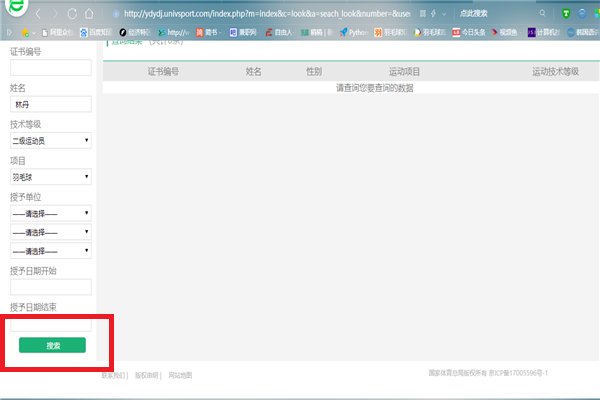Click the 姓名 field containing 林丹
This screenshot has width=600, height=400.
pyautogui.click(x=51, y=104)
